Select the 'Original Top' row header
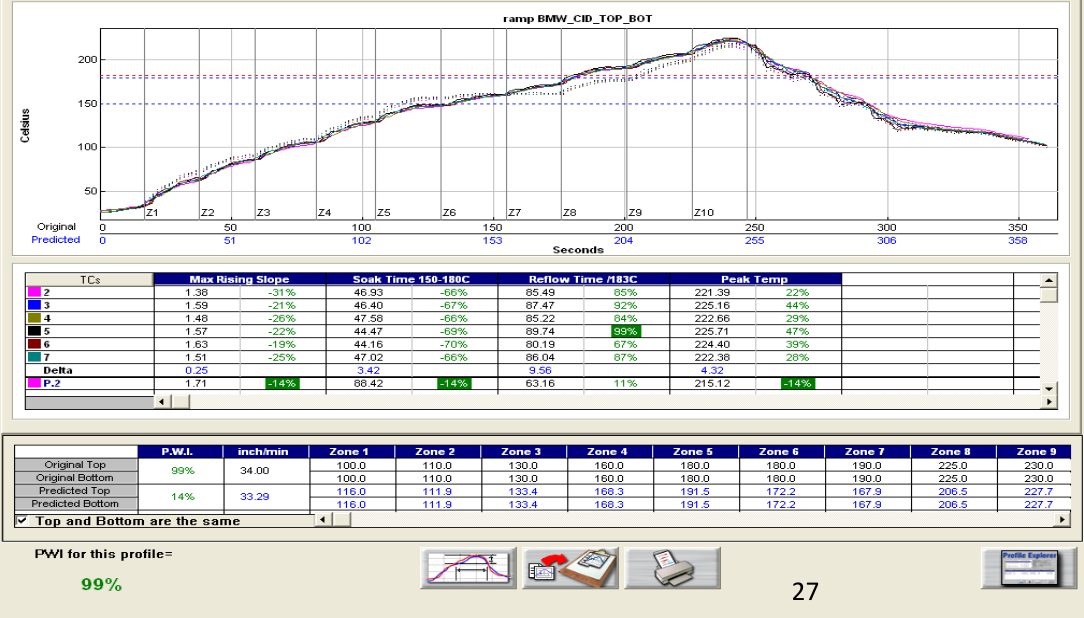The width and height of the screenshot is (1084, 618). (75, 465)
